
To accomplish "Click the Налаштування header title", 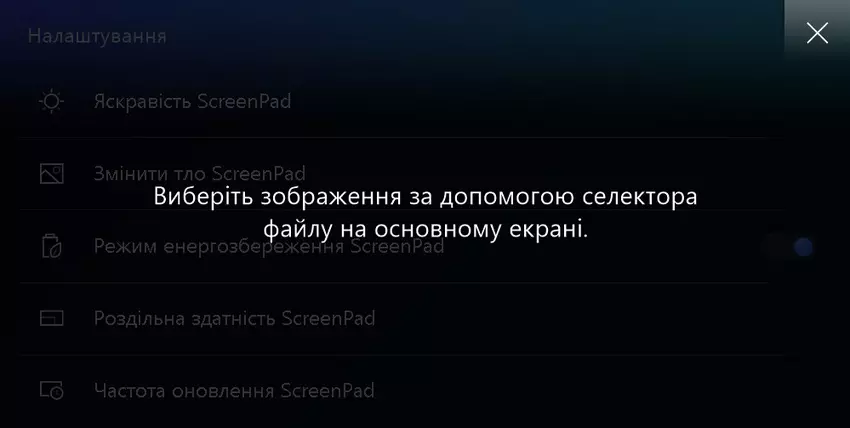I will pyautogui.click(x=97, y=36).
